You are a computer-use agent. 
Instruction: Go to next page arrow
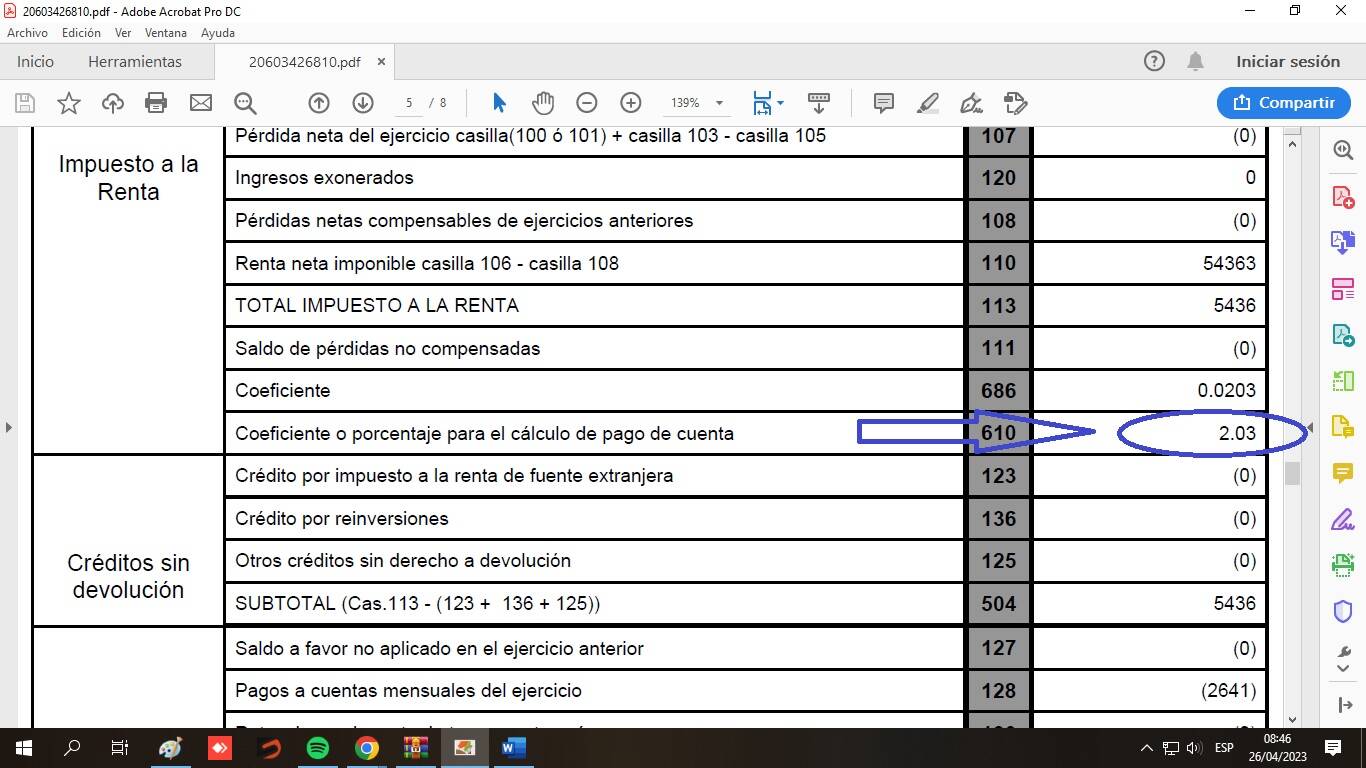[x=363, y=103]
